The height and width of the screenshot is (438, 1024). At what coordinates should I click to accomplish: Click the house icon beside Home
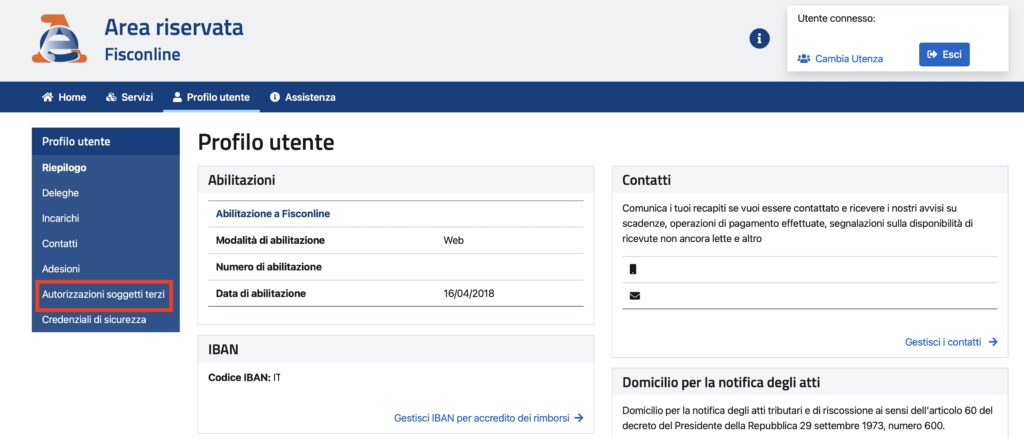(x=47, y=97)
